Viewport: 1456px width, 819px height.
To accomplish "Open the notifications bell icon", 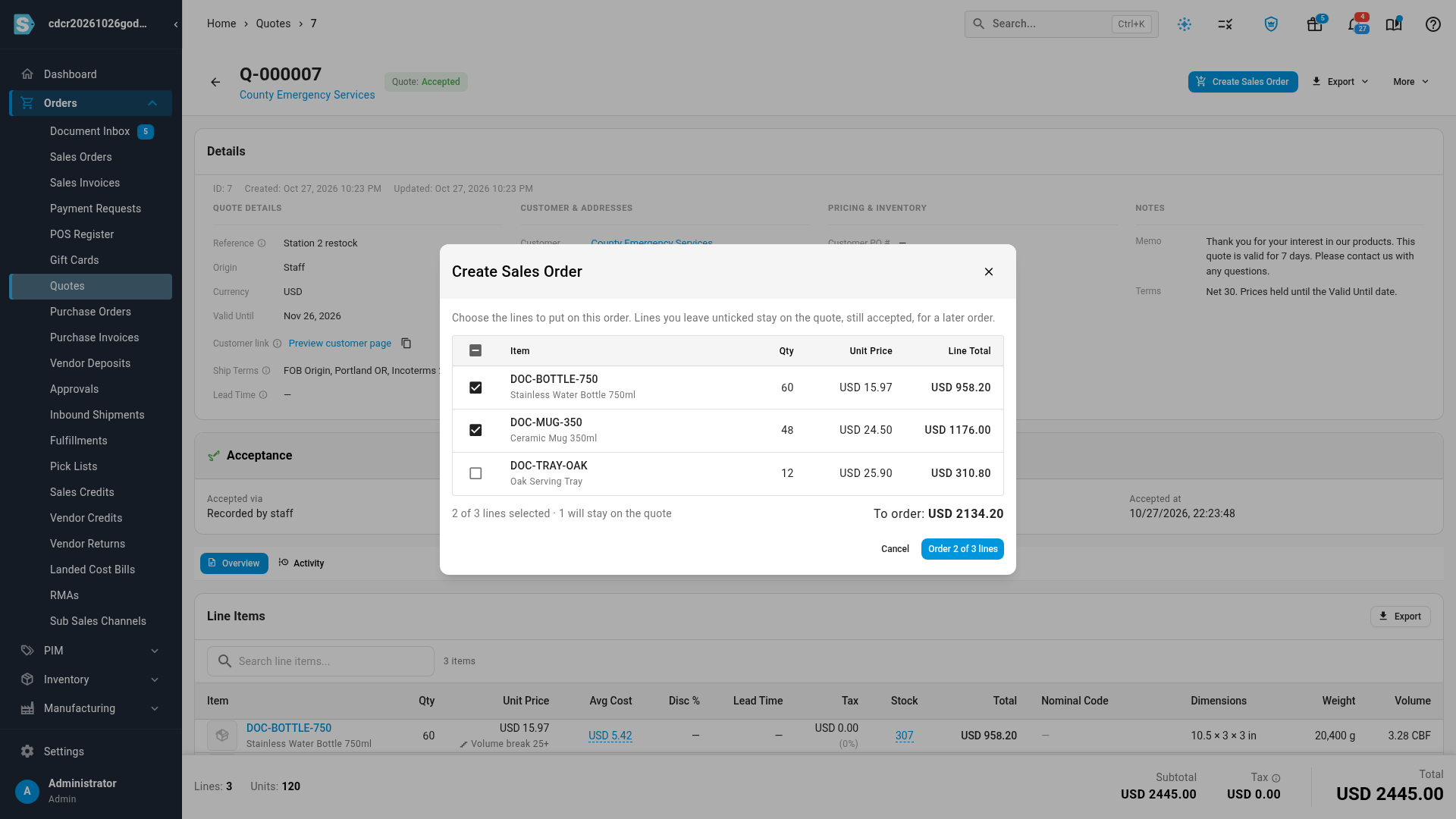I will pos(1355,24).
